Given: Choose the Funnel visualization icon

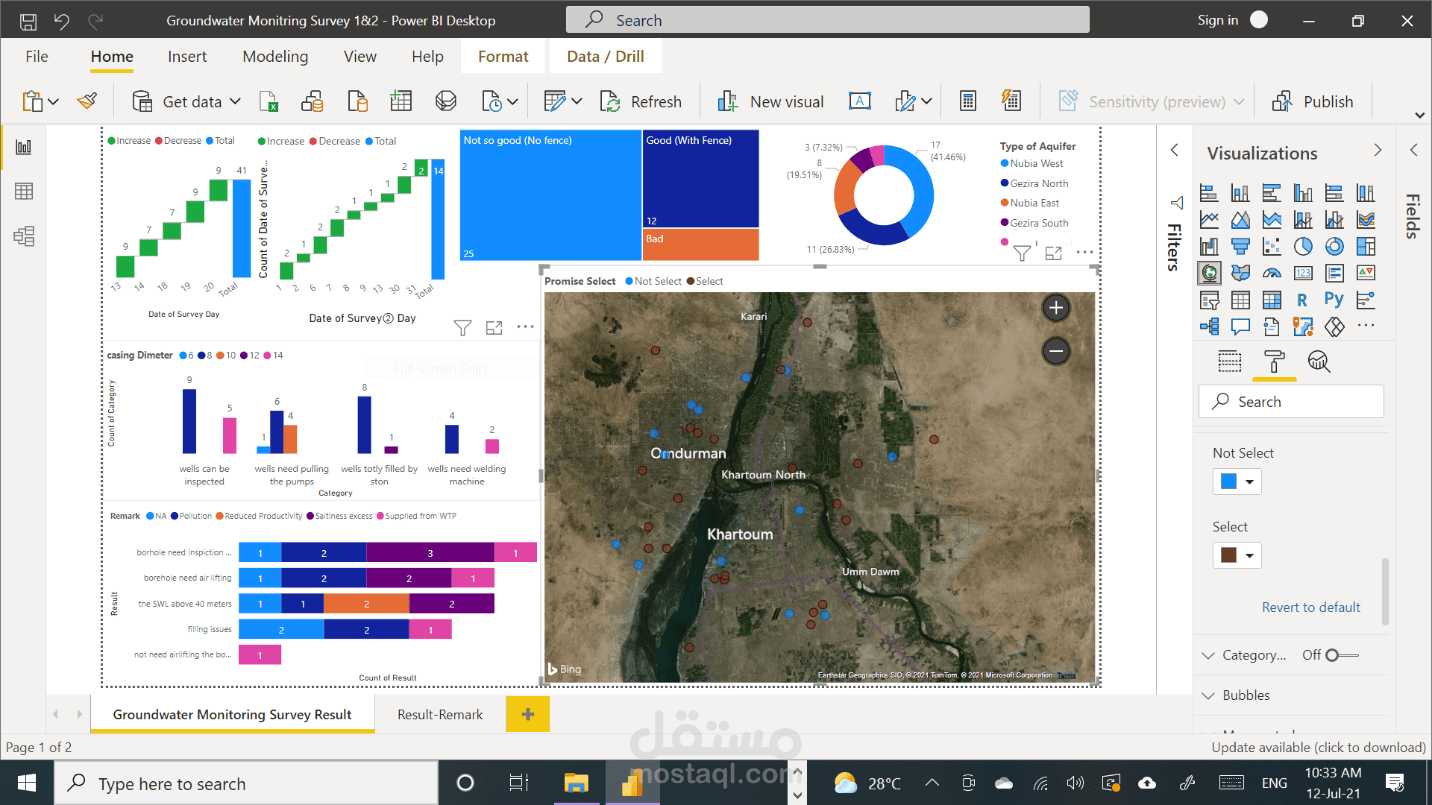Looking at the screenshot, I should [x=1241, y=246].
